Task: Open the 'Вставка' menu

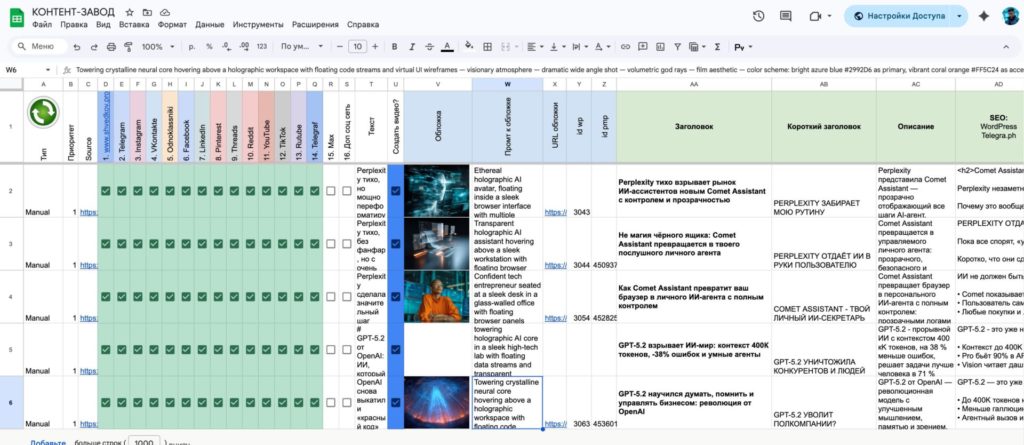Action: [134, 25]
